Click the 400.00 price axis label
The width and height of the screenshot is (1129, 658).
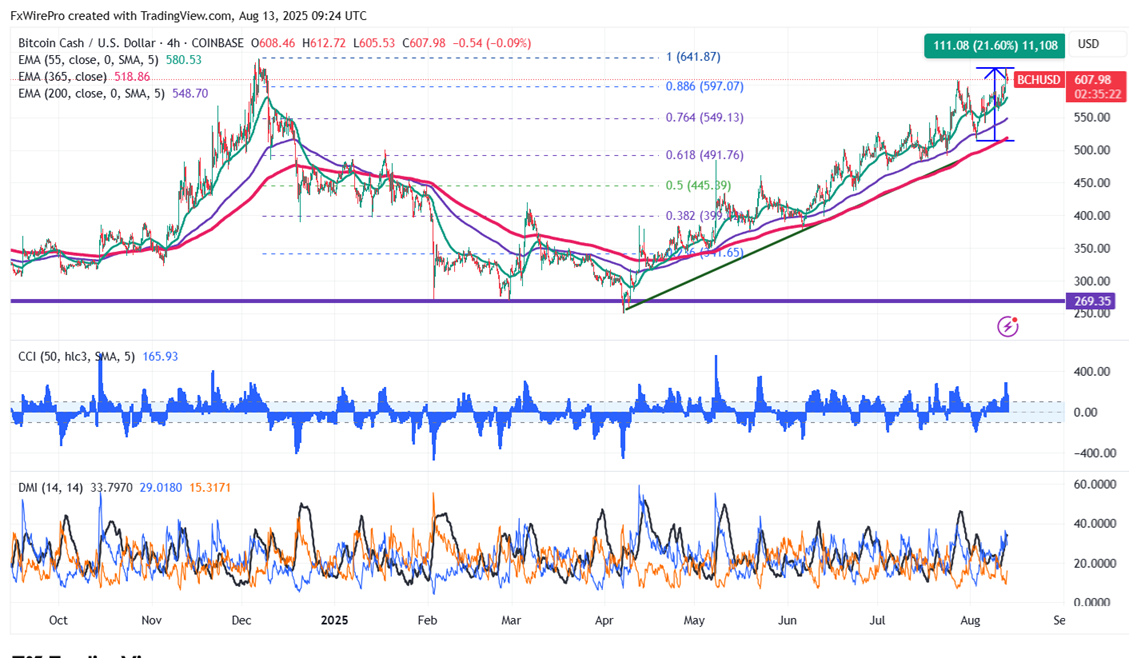pos(1092,215)
